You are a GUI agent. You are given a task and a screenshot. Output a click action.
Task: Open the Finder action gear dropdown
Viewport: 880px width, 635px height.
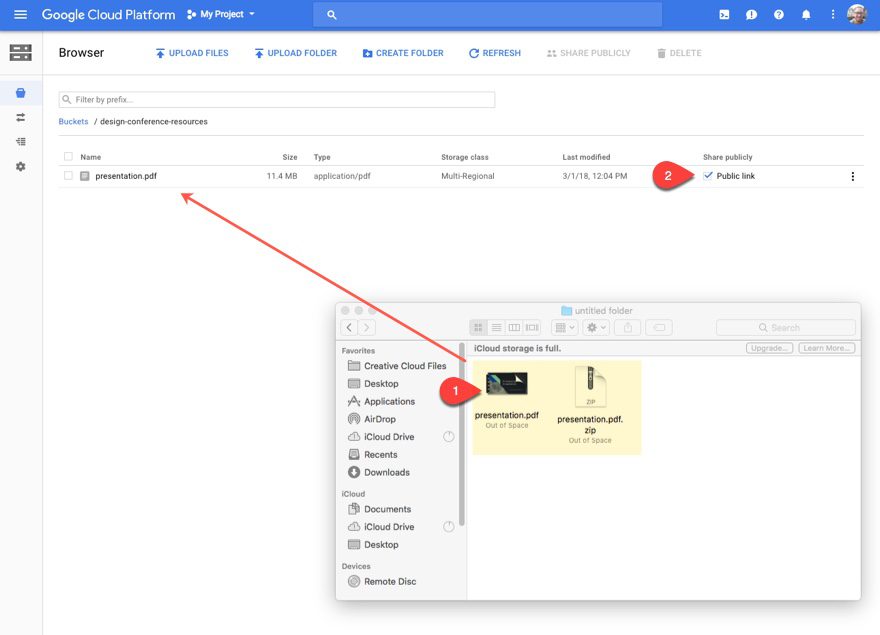click(x=595, y=327)
